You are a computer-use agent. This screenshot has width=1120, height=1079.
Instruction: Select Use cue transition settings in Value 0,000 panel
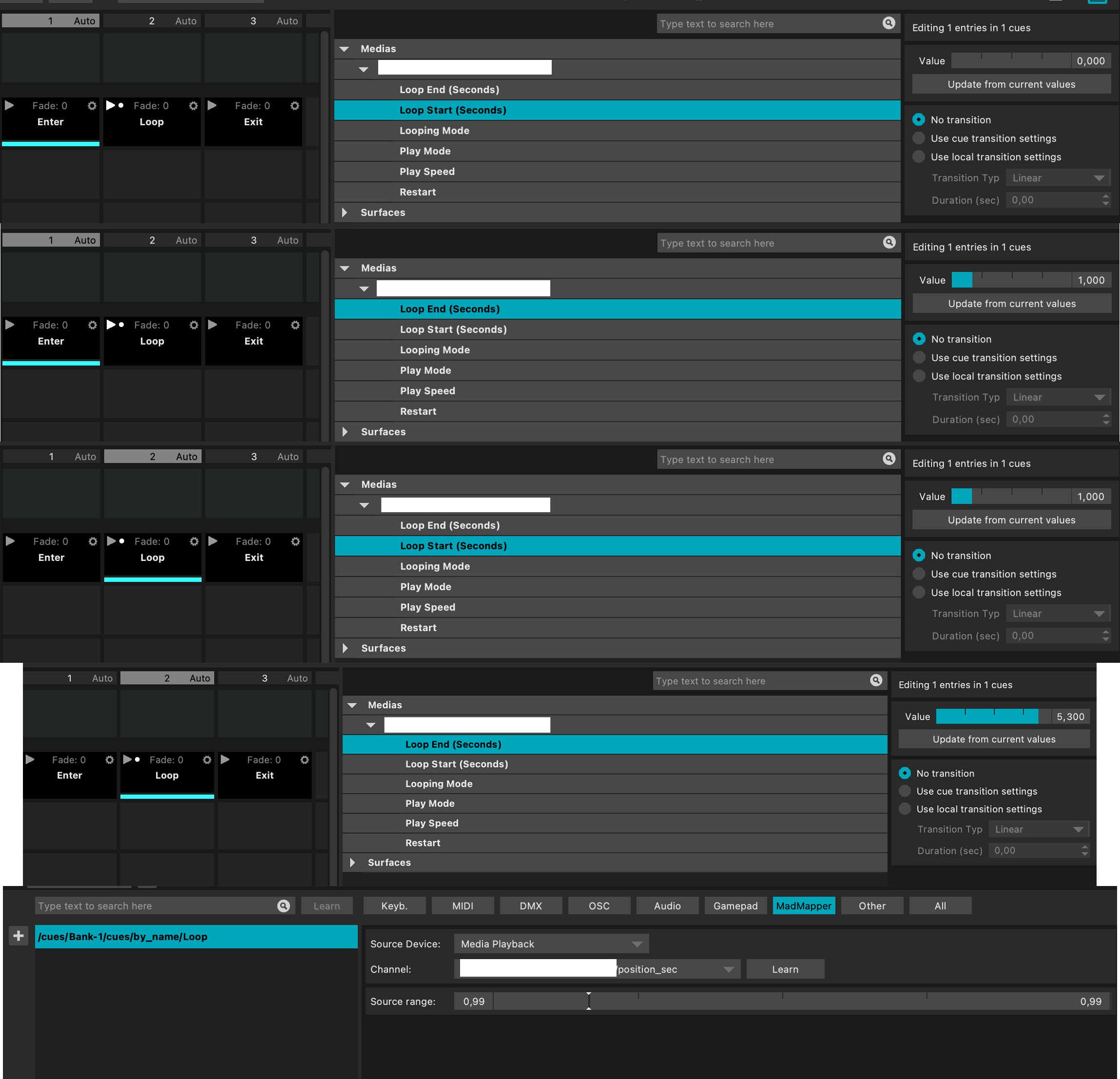[x=918, y=138]
